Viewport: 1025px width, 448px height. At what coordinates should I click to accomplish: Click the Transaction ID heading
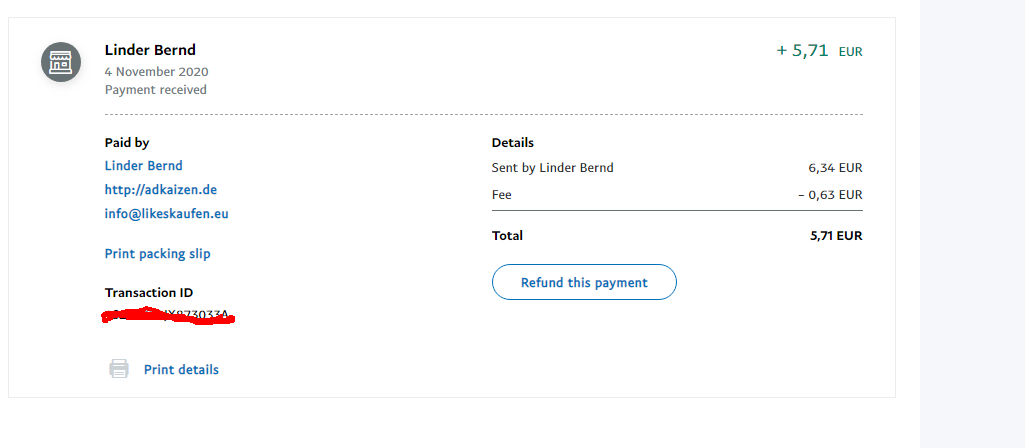pos(148,293)
